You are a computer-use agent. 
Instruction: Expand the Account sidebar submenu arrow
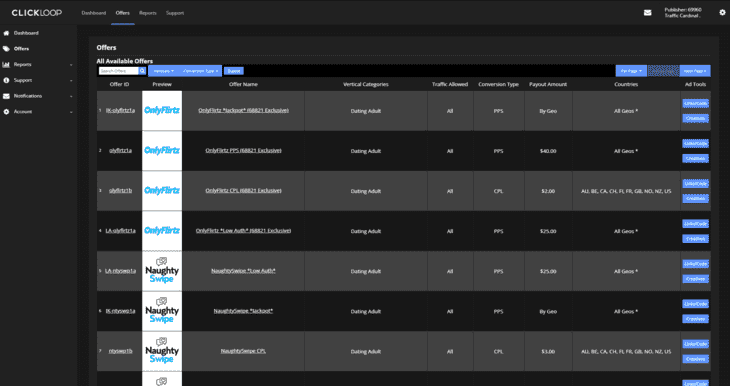coord(71,112)
